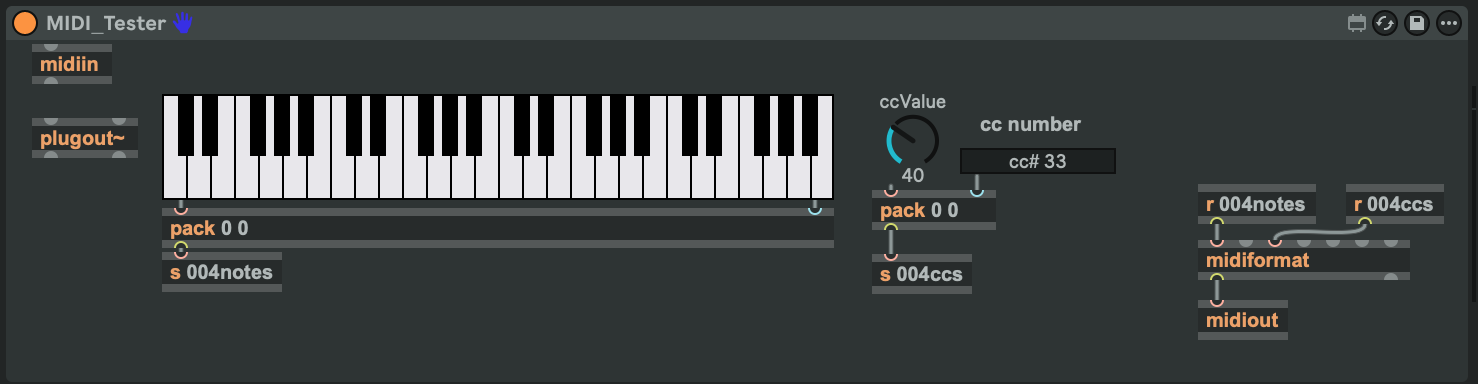Click the blue hand icon beside MIDI_Tester
1478x384 pixels.
click(182, 22)
